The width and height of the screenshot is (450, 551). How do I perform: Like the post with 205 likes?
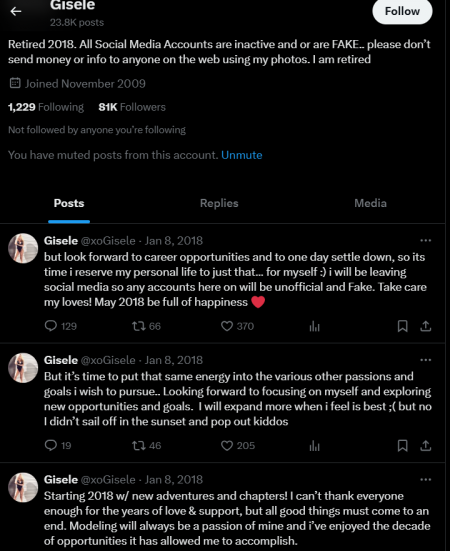pyautogui.click(x=227, y=446)
